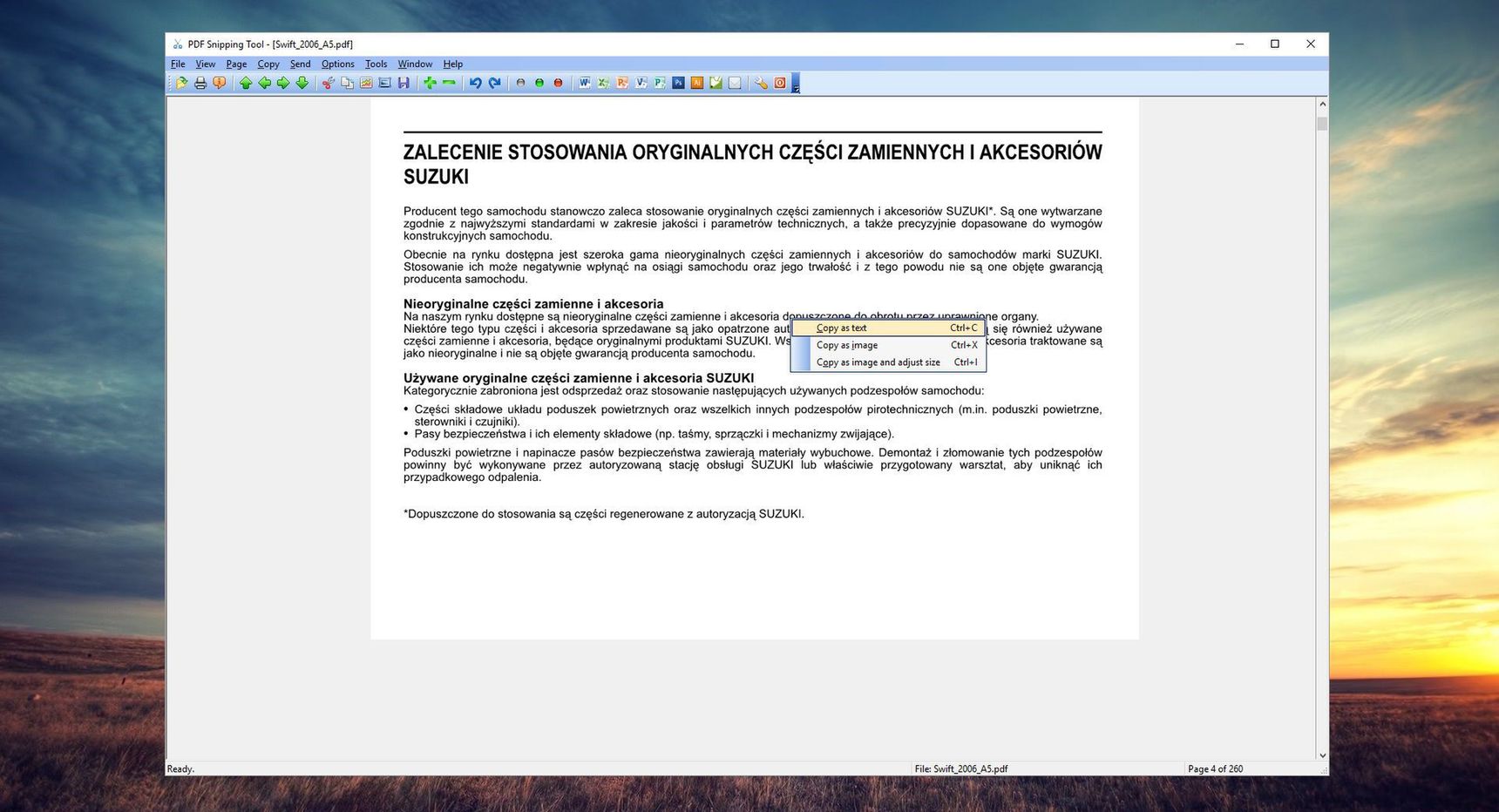Screen dimensions: 1499x812
Task: Click the Open file folder icon
Action: (181, 83)
